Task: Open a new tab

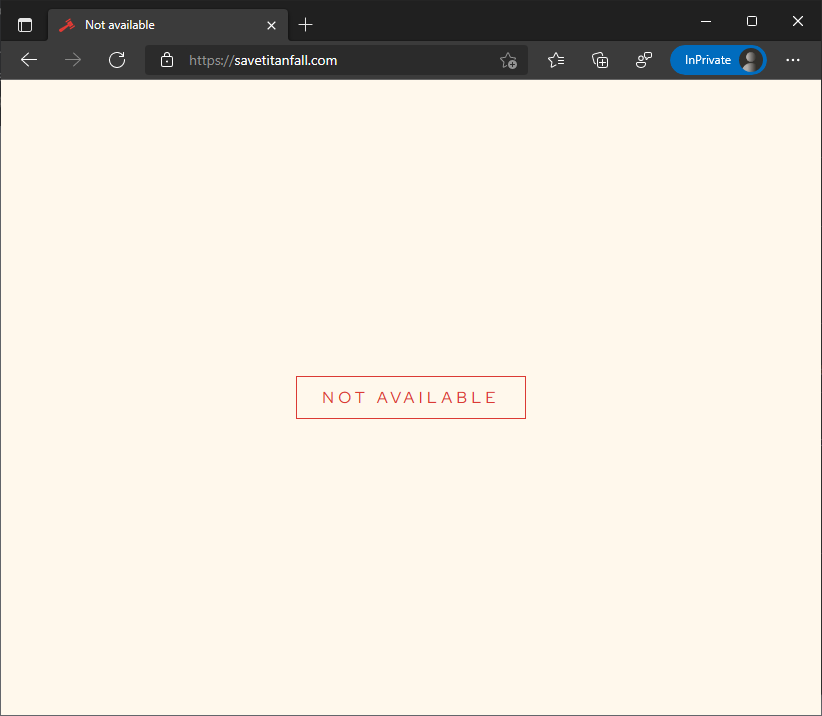Action: click(306, 25)
